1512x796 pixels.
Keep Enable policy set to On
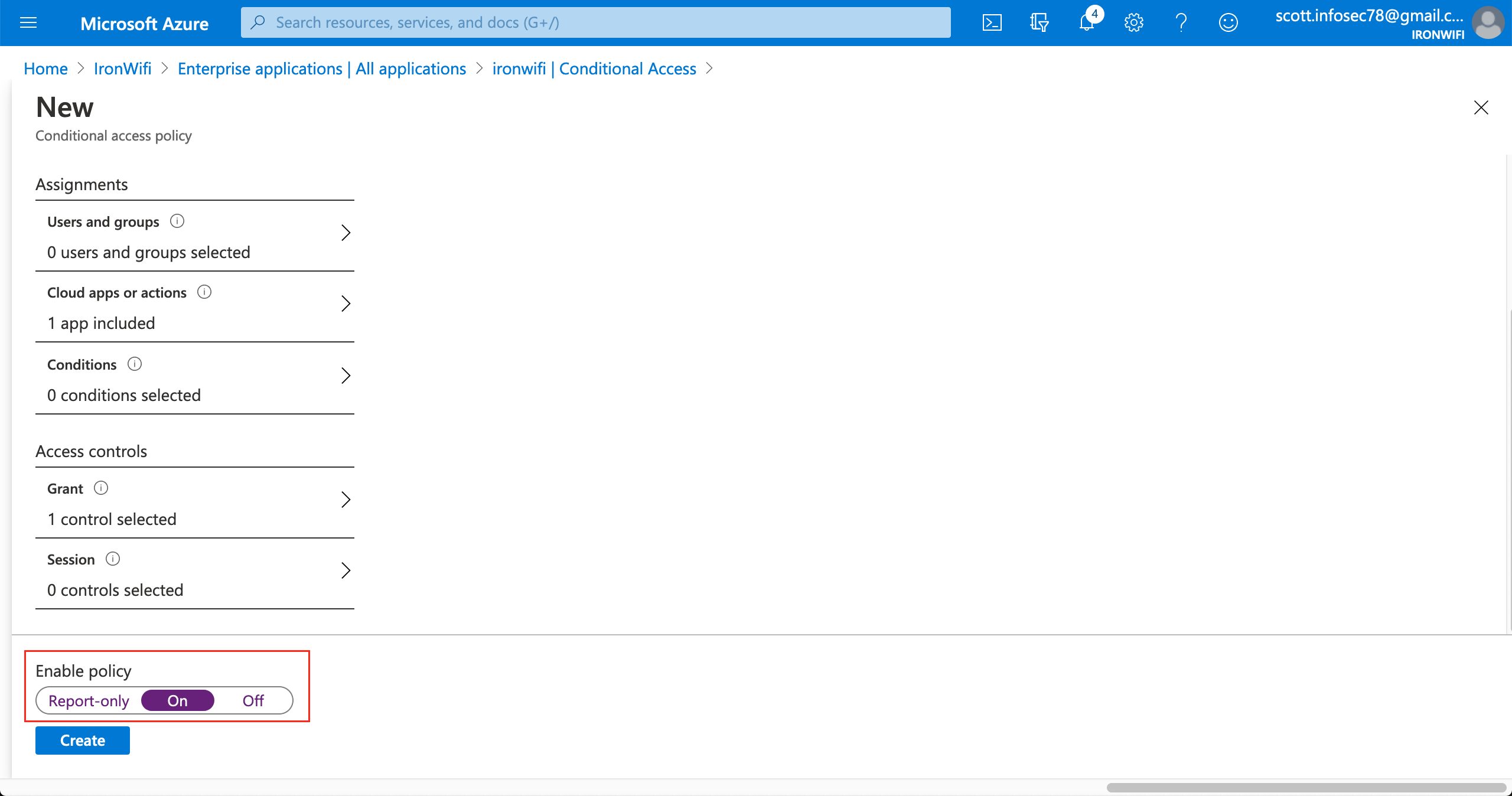(x=177, y=701)
